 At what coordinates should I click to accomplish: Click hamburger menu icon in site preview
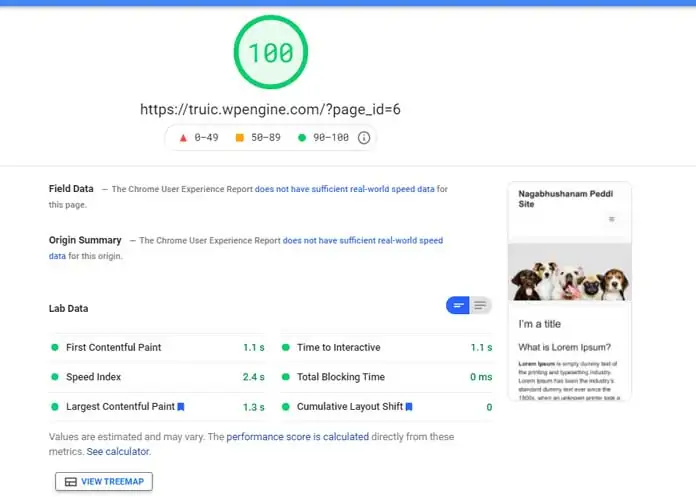coord(612,219)
